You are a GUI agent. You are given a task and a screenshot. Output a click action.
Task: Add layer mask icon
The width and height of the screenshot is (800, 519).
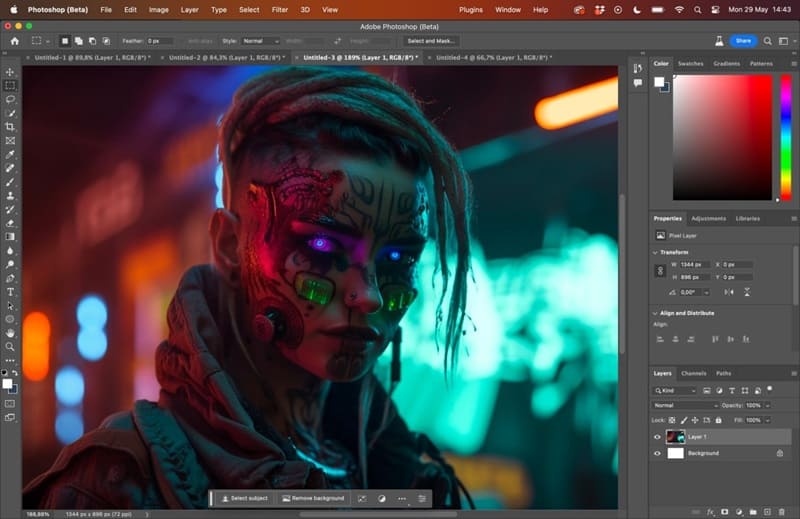724,511
